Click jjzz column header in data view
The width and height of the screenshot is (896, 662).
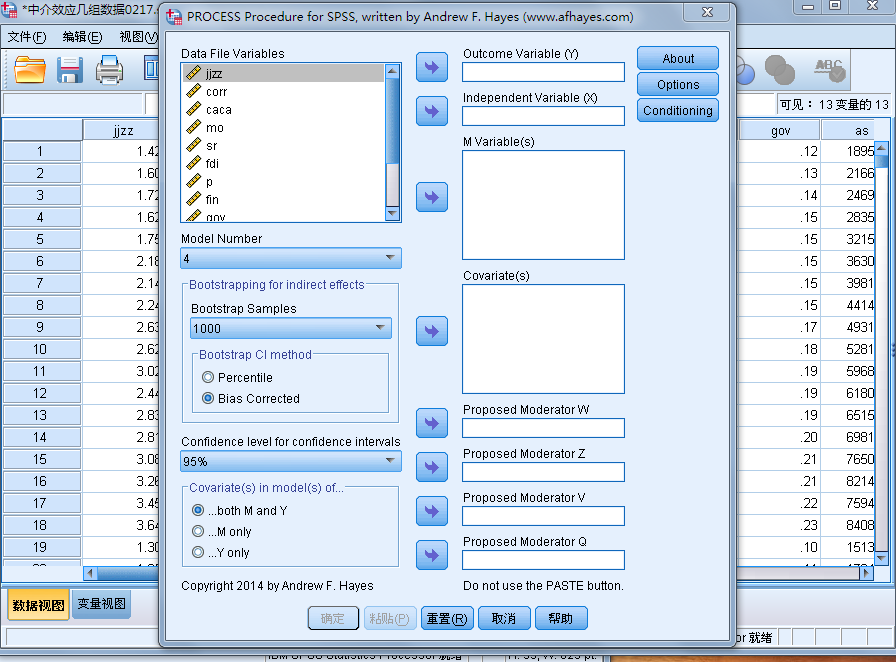tap(123, 130)
